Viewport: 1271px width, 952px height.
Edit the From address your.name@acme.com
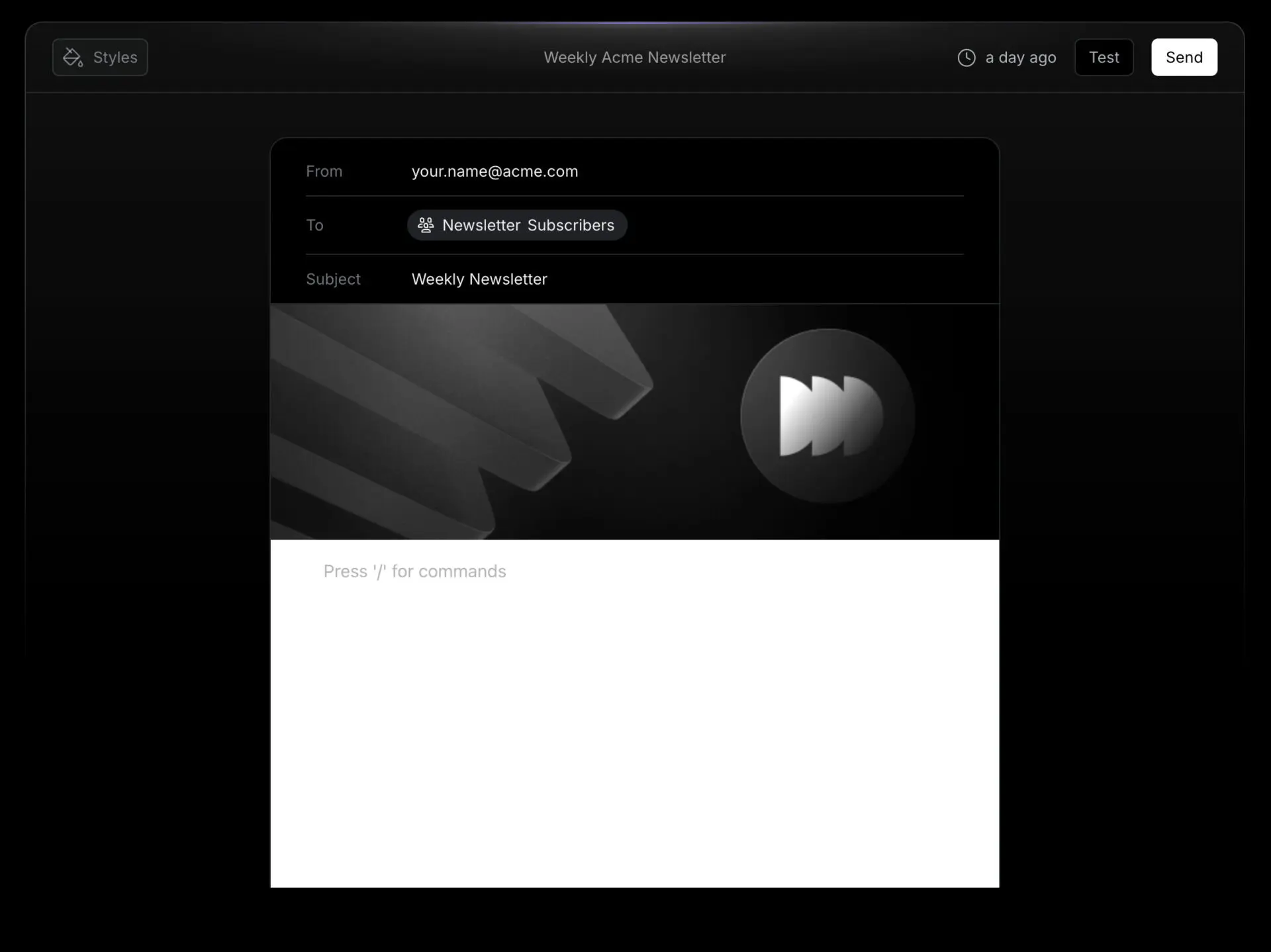click(494, 171)
